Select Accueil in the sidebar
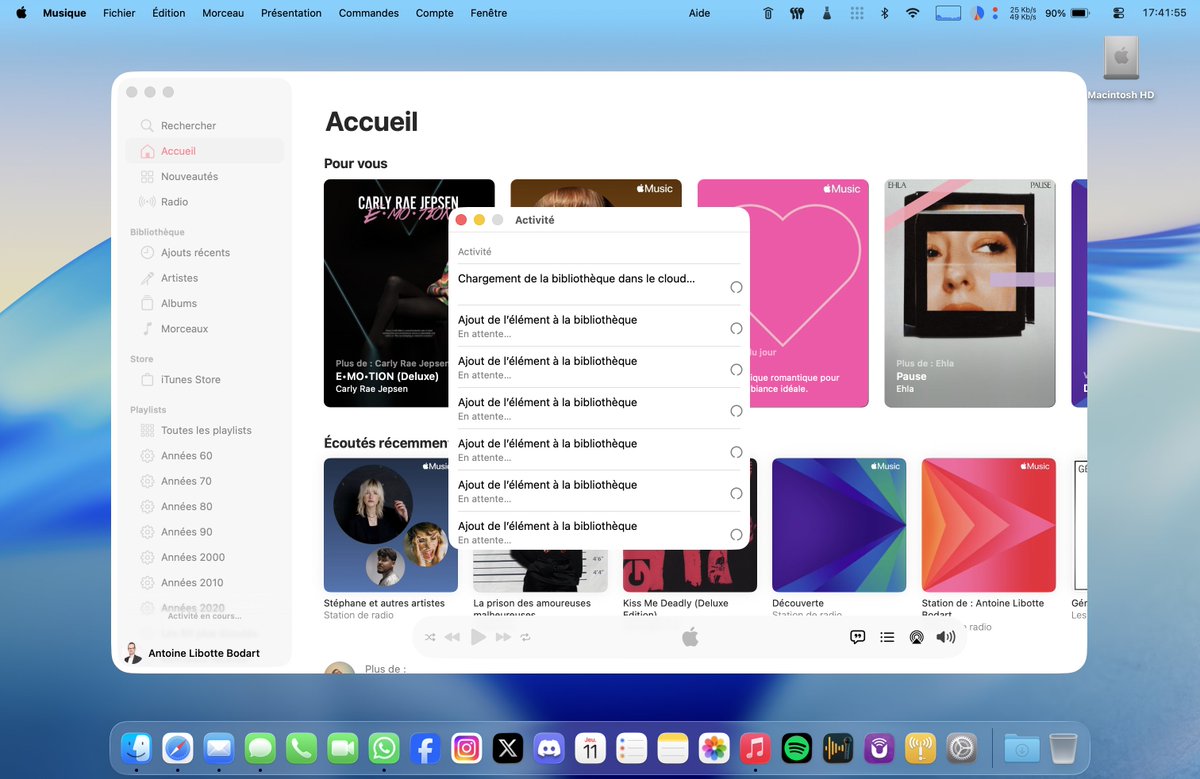This screenshot has height=779, width=1200. click(205, 151)
